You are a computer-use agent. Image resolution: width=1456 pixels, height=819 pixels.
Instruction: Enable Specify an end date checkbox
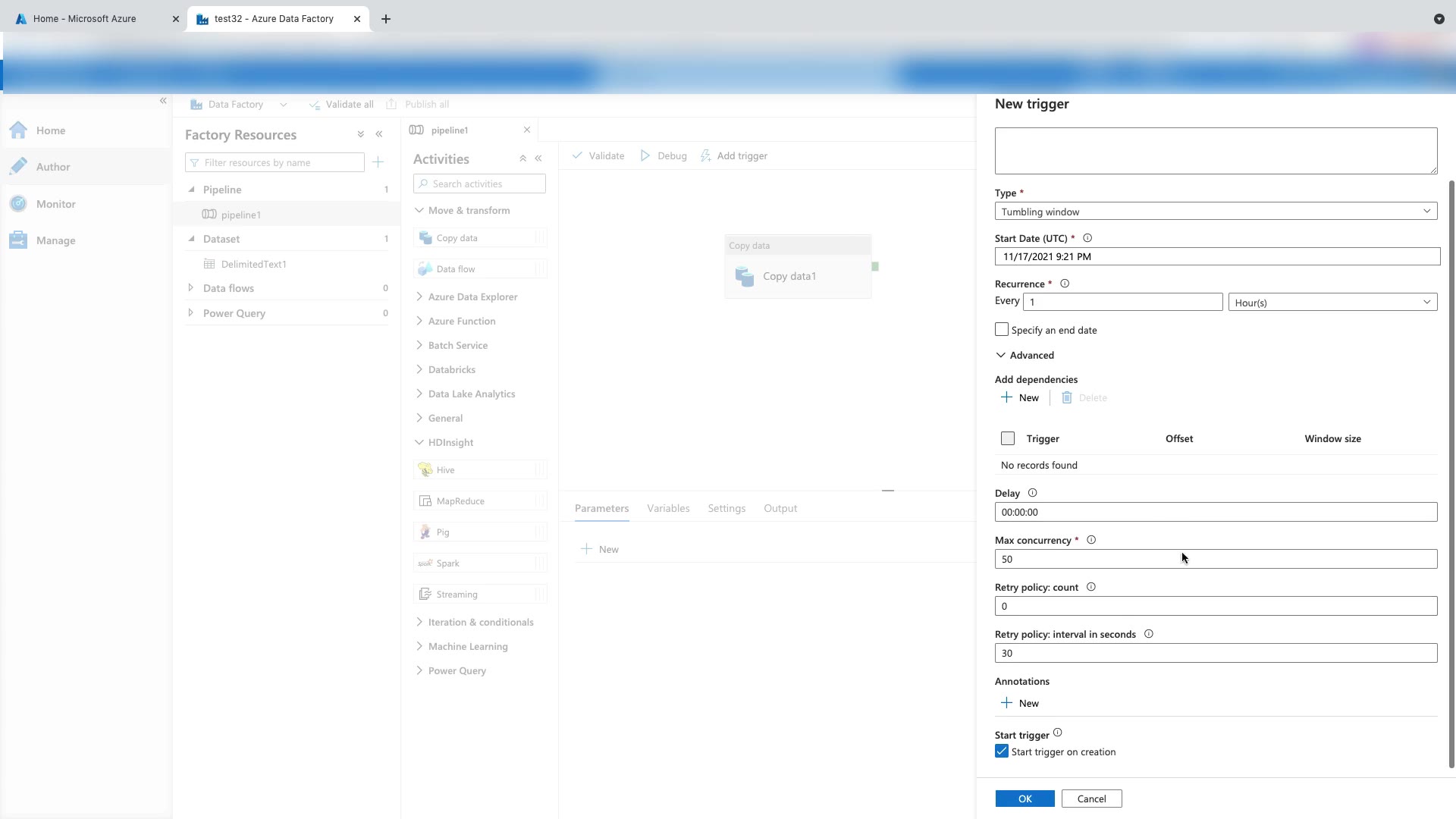click(1002, 330)
